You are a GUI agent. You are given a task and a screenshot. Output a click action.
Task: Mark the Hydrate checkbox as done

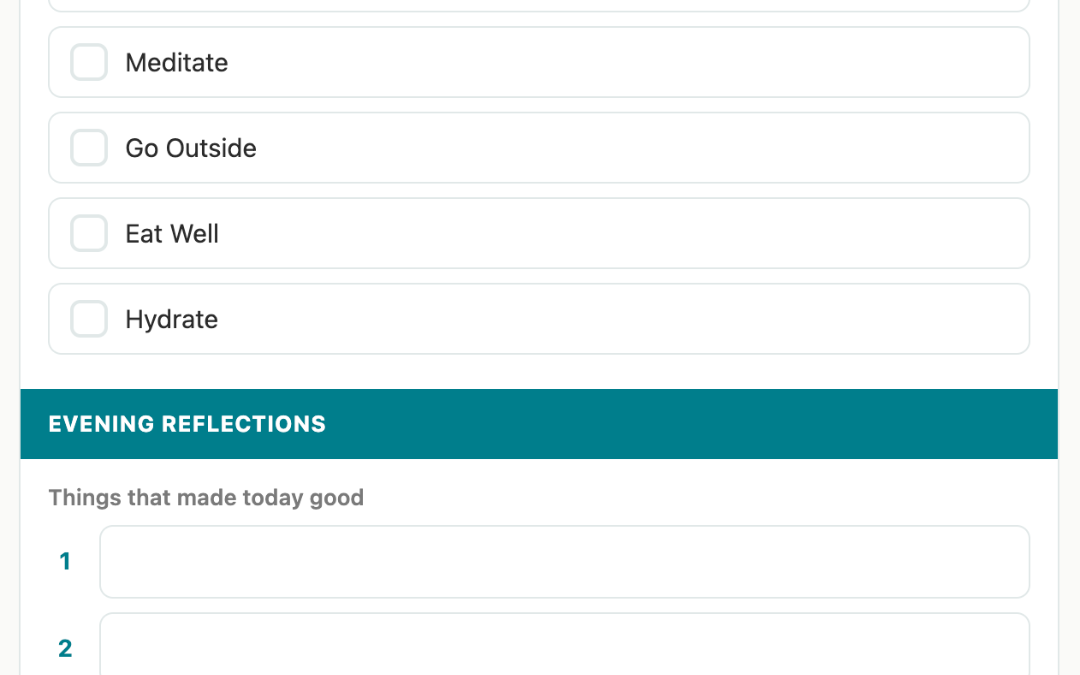click(89, 320)
